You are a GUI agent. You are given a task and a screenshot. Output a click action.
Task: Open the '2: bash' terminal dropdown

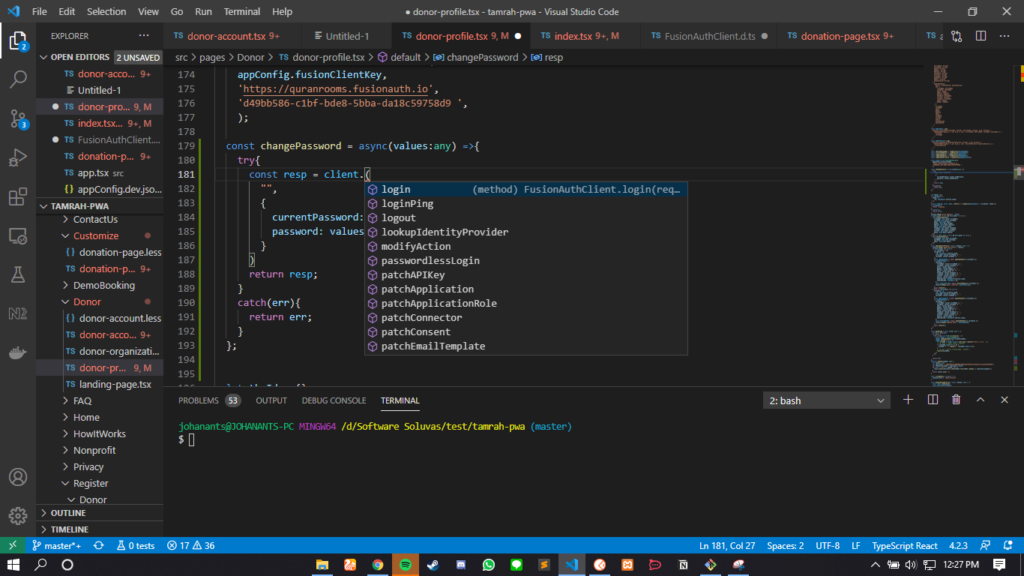826,400
